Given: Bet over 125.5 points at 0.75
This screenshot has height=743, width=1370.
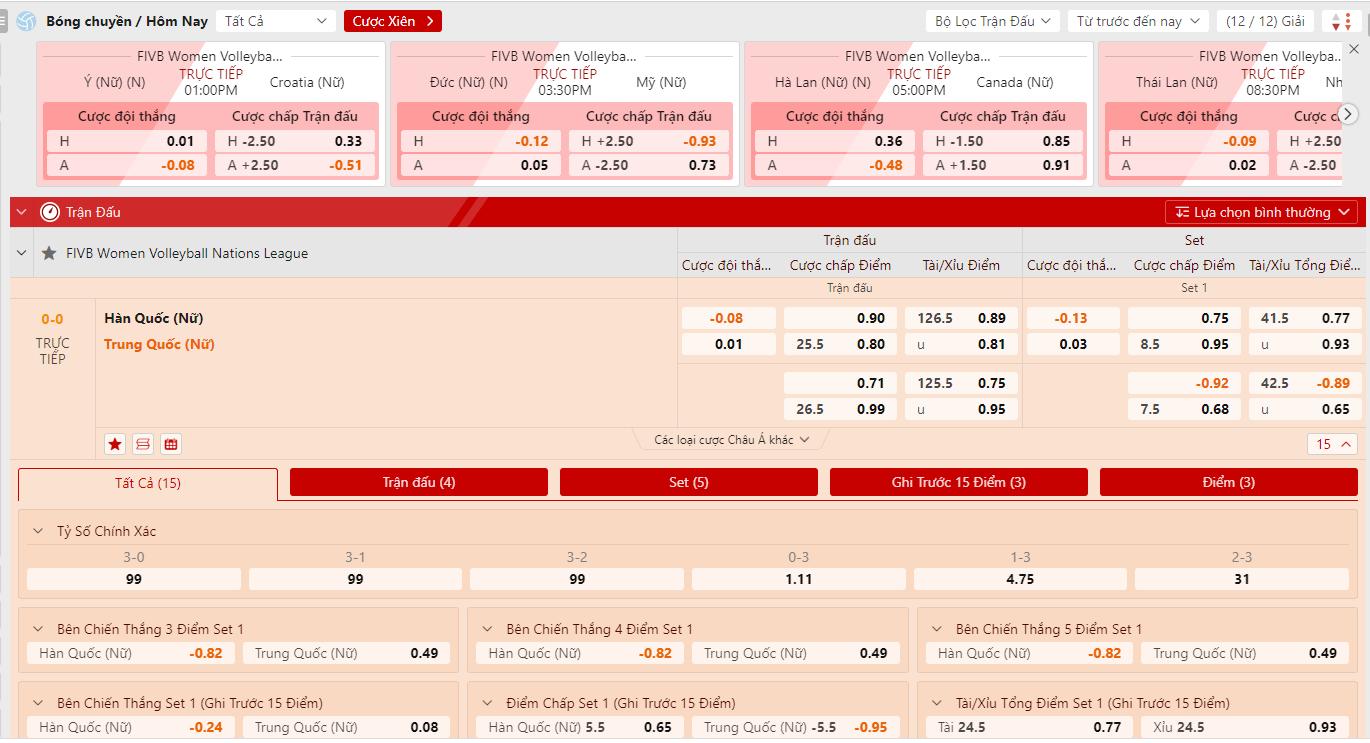Looking at the screenshot, I should point(962,383).
